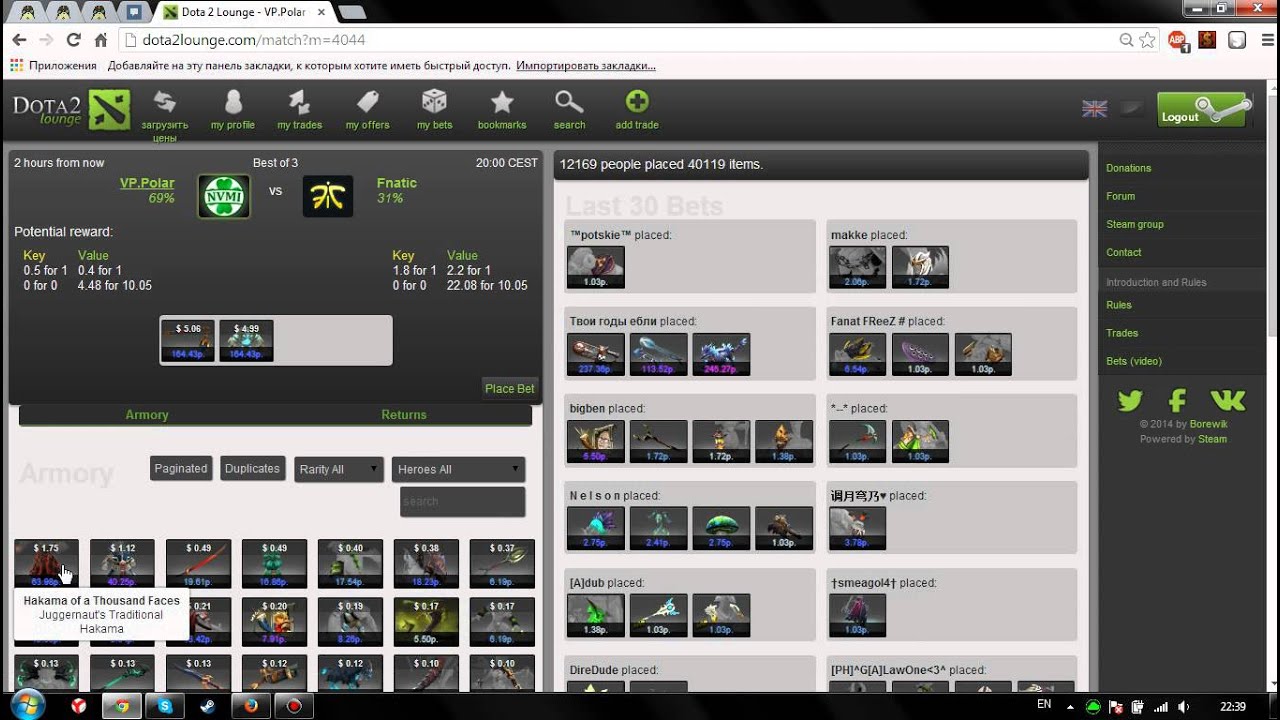Viewport: 1280px width, 720px height.
Task: Click the Place Bet button
Action: [510, 389]
